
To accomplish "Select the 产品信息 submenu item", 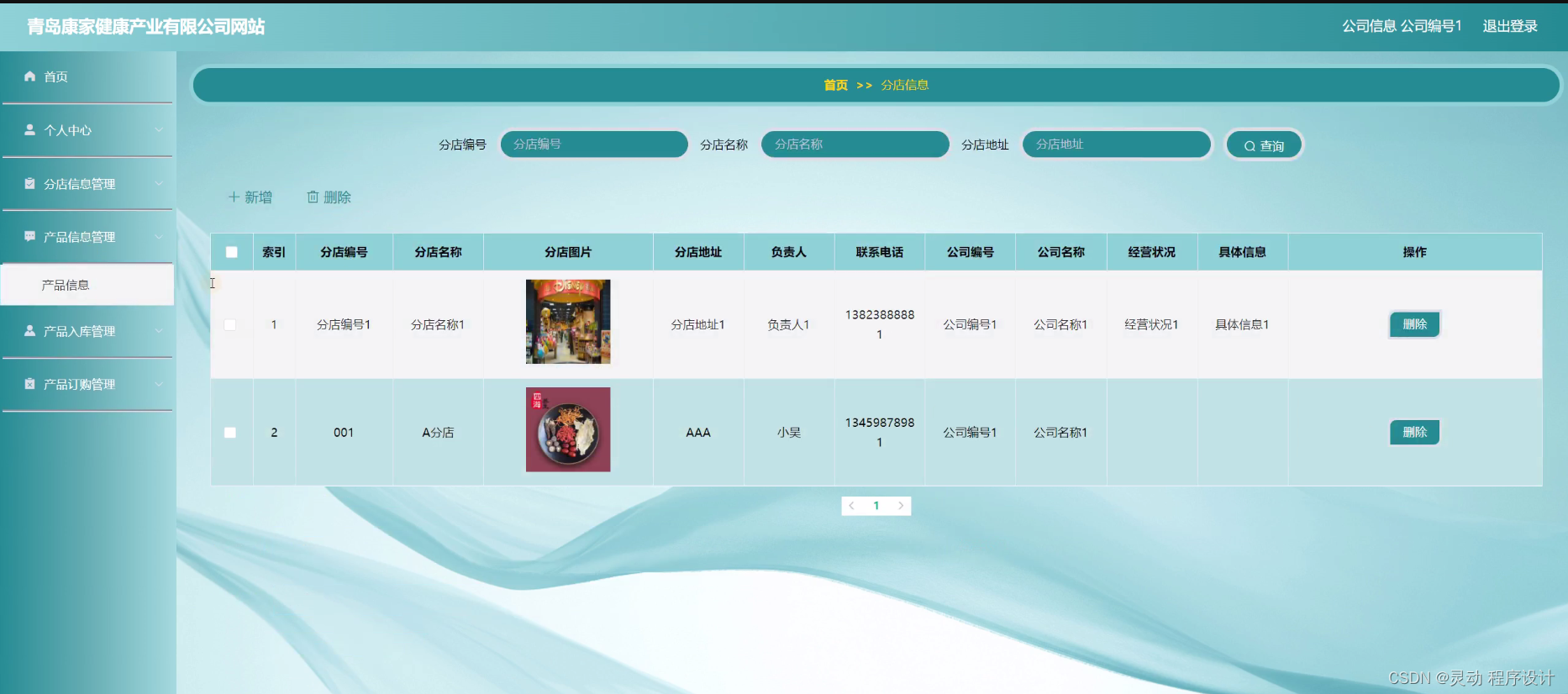I will [87, 285].
